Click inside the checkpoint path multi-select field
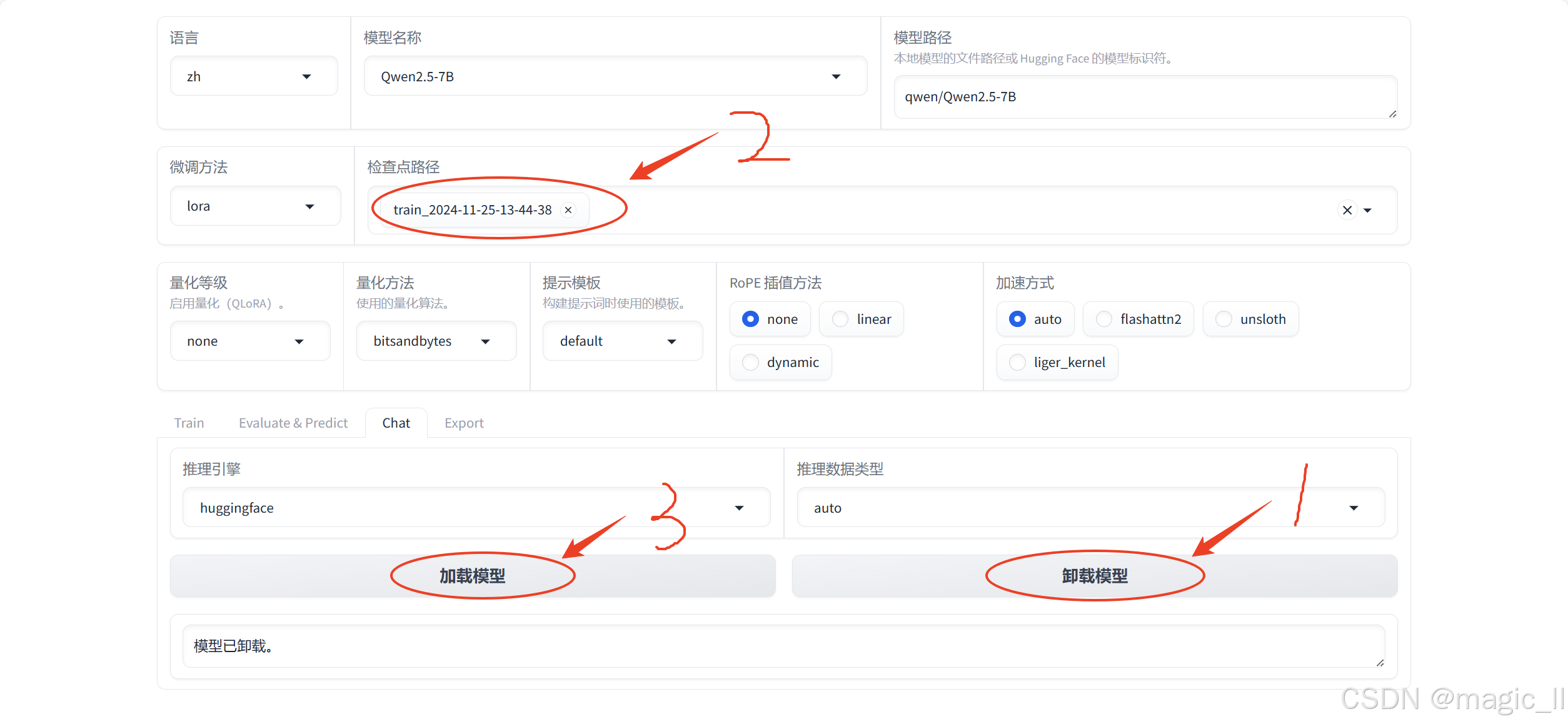Screen dimensions: 1568x724 pyautogui.click(x=882, y=210)
